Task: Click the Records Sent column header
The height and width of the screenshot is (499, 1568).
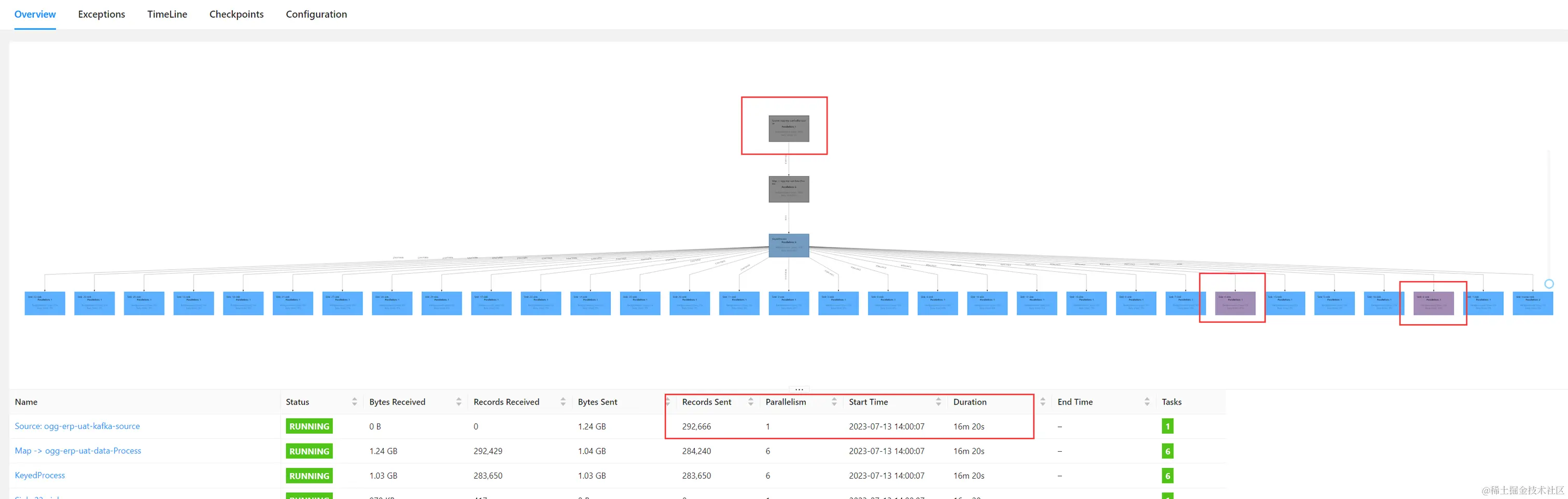Action: 707,401
